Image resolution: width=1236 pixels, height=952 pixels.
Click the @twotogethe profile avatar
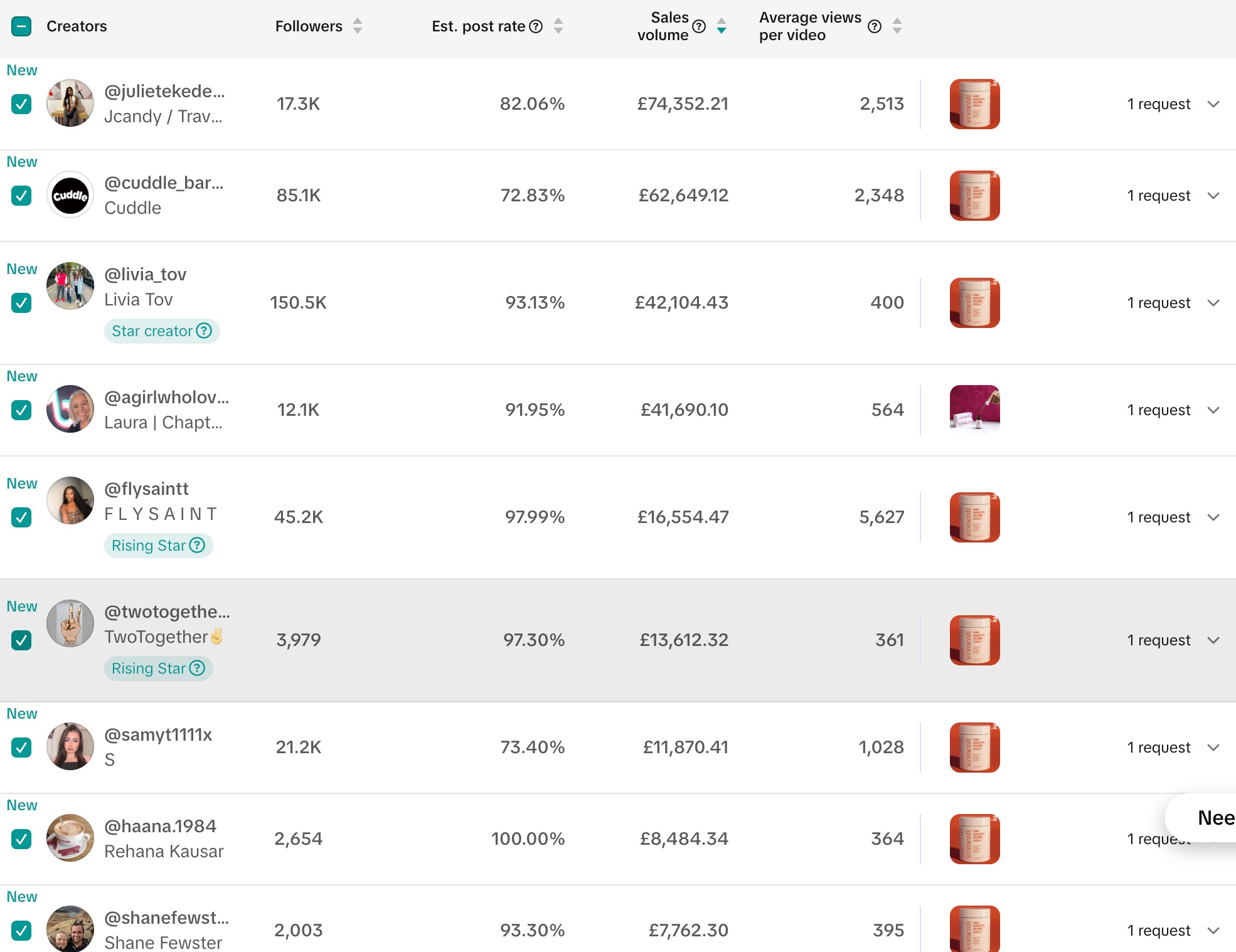tap(70, 623)
